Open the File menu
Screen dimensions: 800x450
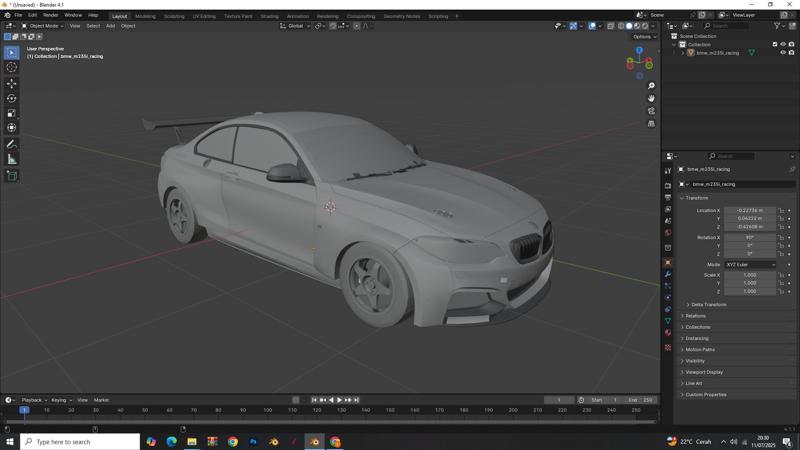click(x=18, y=15)
